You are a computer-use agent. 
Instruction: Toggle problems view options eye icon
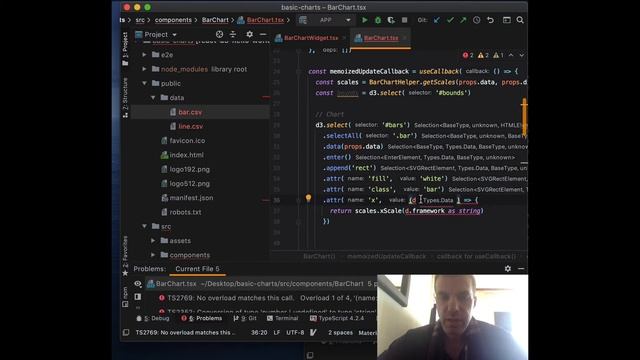138,284
